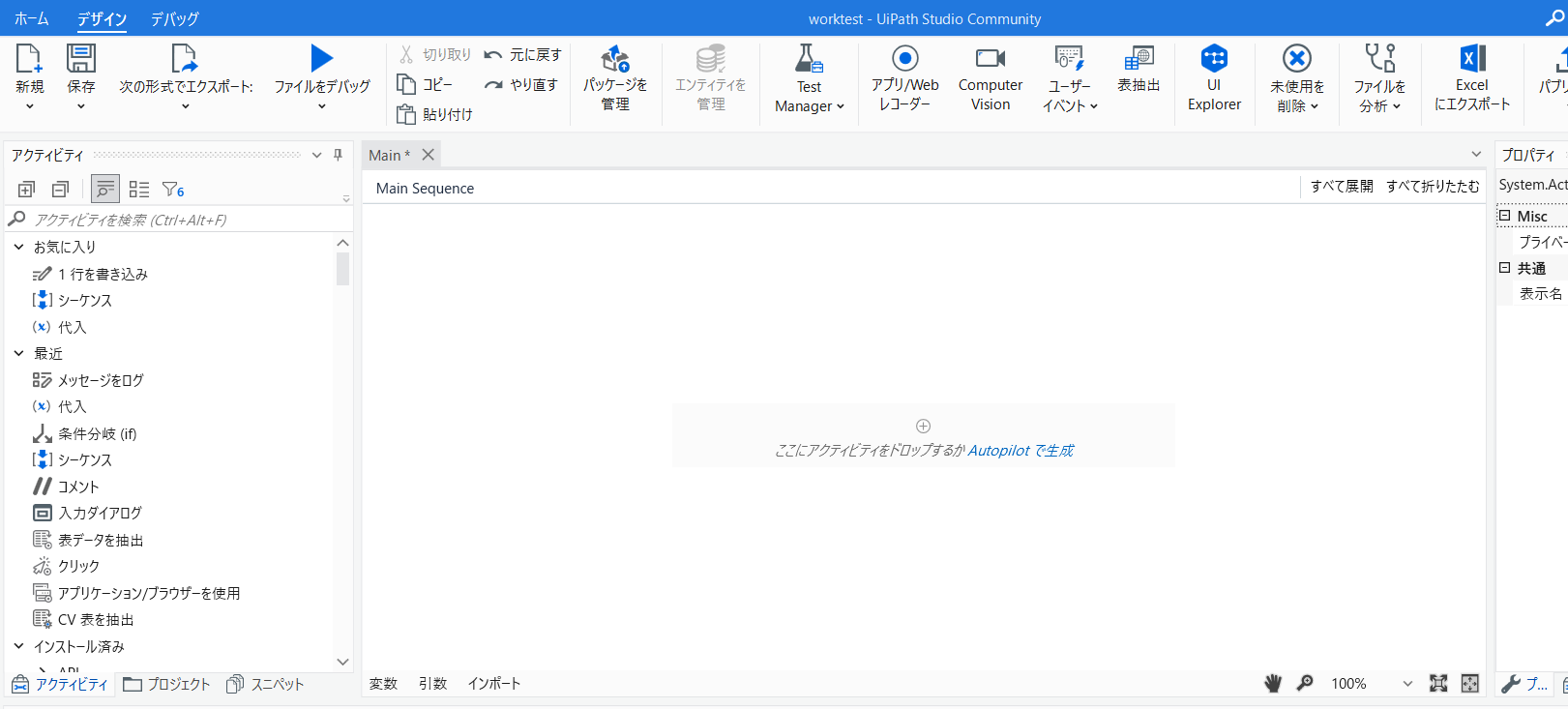Switch to ホーム ribbon tab
The height and width of the screenshot is (709, 1568).
(32, 18)
